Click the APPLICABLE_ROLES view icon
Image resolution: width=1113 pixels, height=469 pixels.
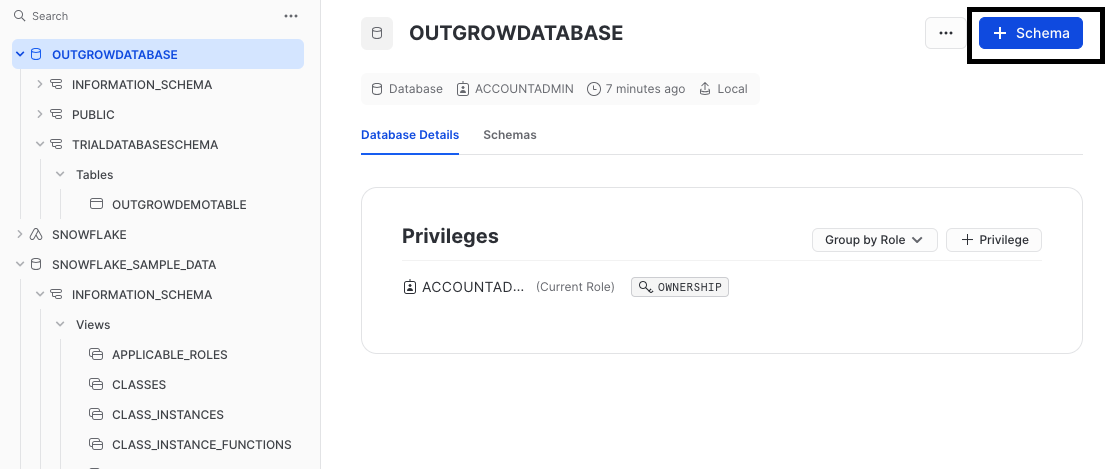pyautogui.click(x=97, y=354)
